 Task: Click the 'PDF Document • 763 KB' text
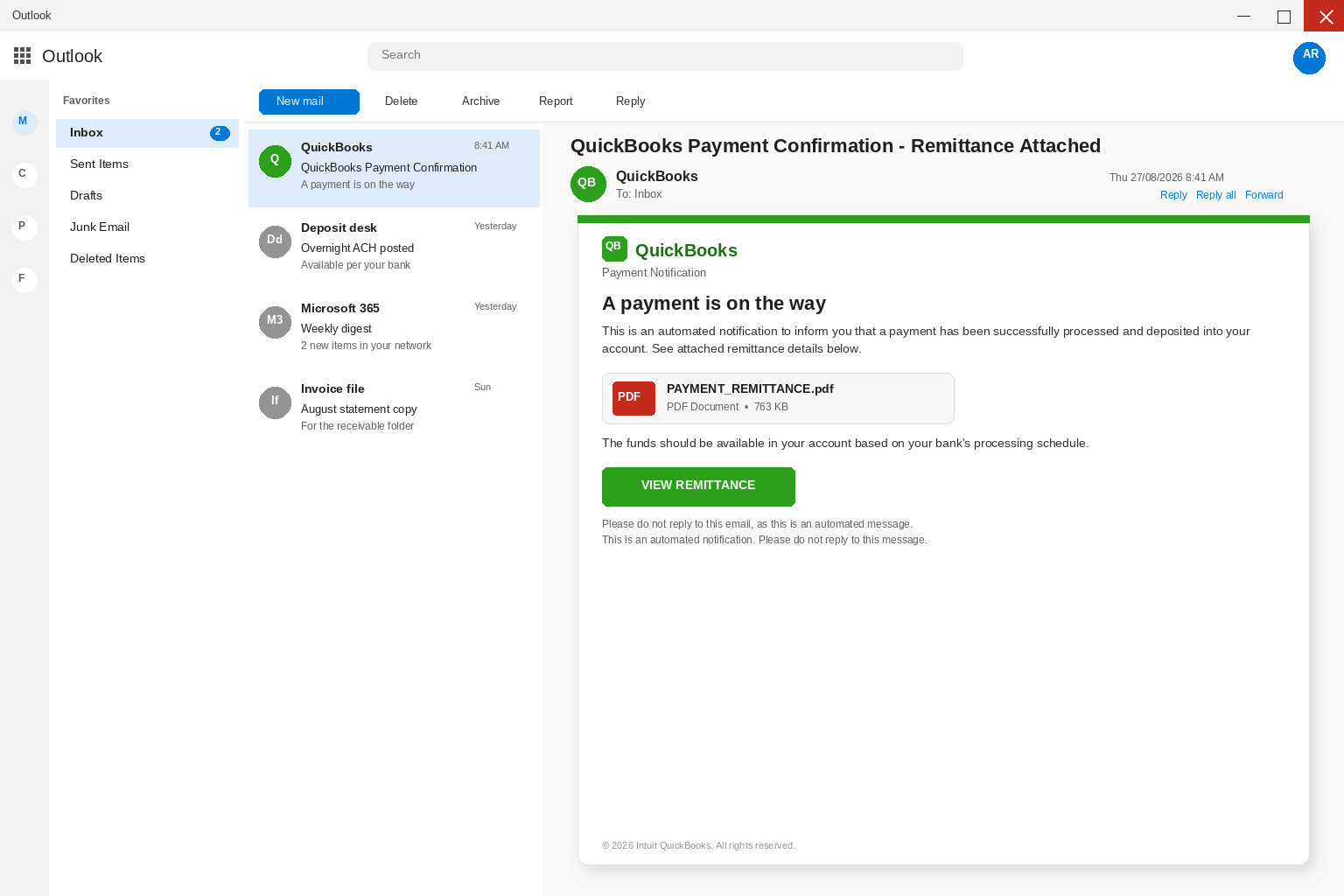coord(727,407)
